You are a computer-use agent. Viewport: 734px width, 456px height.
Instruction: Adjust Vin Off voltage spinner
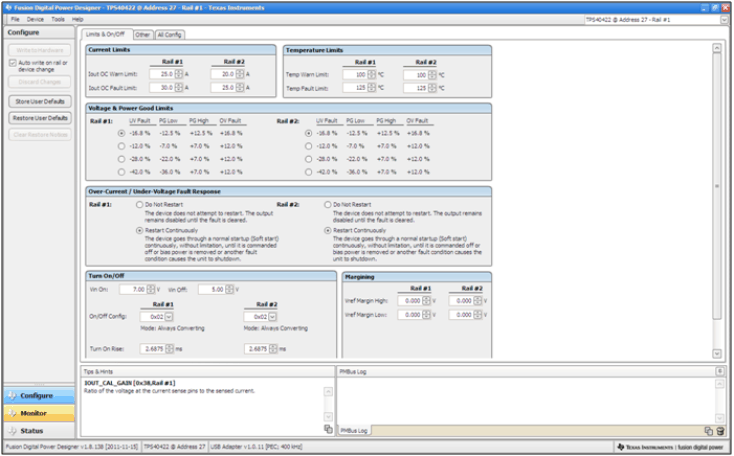[x=229, y=289]
